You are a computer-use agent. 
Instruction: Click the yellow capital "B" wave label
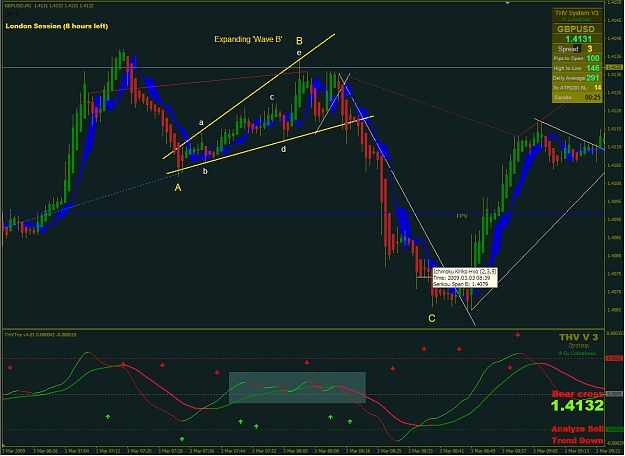299,41
